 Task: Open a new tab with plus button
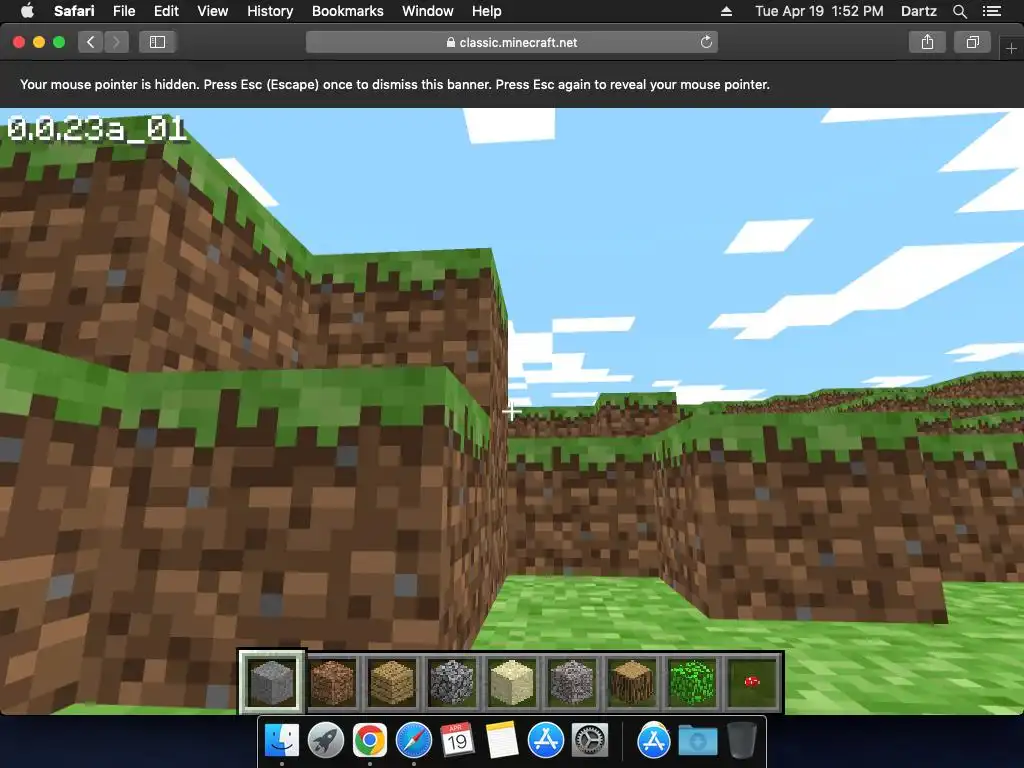[1011, 48]
